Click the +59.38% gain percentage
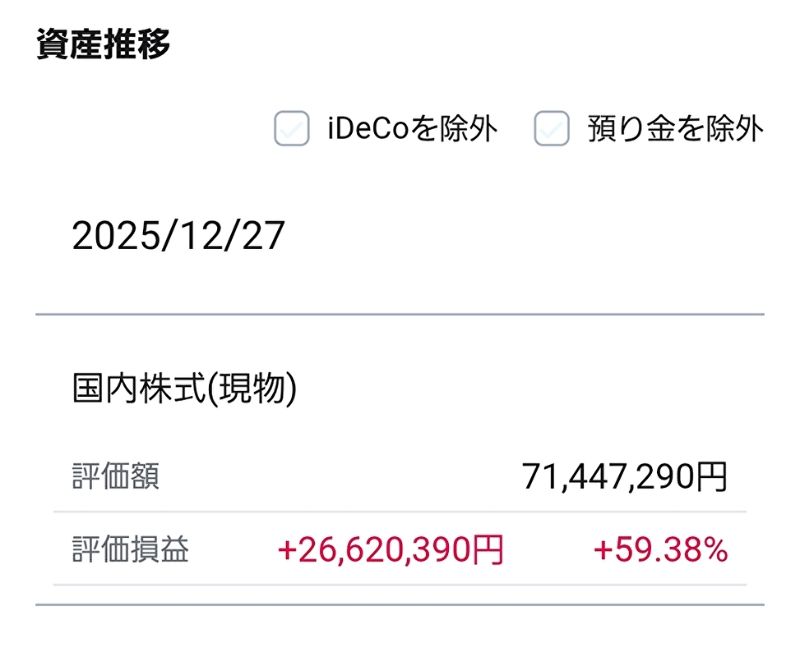 click(x=660, y=550)
